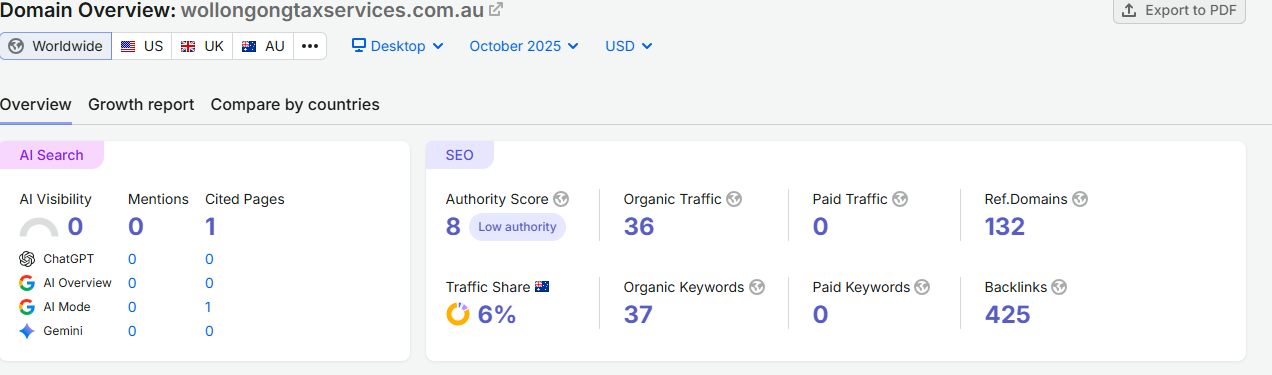Image resolution: width=1272 pixels, height=375 pixels.
Task: Click AI Overview cited pages count
Action: pyautogui.click(x=209, y=283)
